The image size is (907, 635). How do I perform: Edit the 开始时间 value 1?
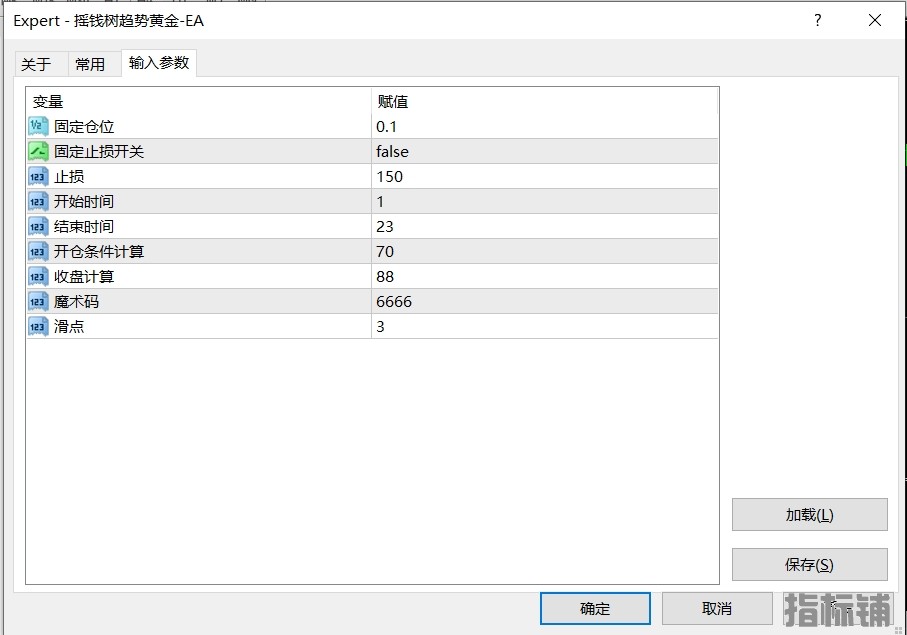(545, 201)
